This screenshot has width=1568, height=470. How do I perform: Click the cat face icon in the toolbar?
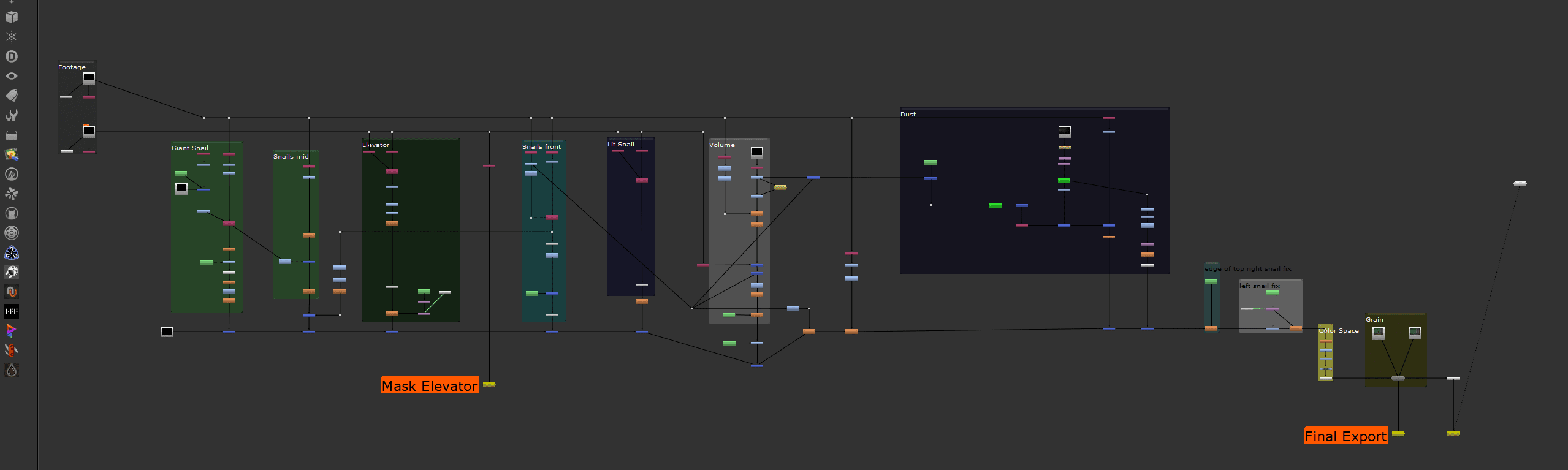tap(11, 213)
